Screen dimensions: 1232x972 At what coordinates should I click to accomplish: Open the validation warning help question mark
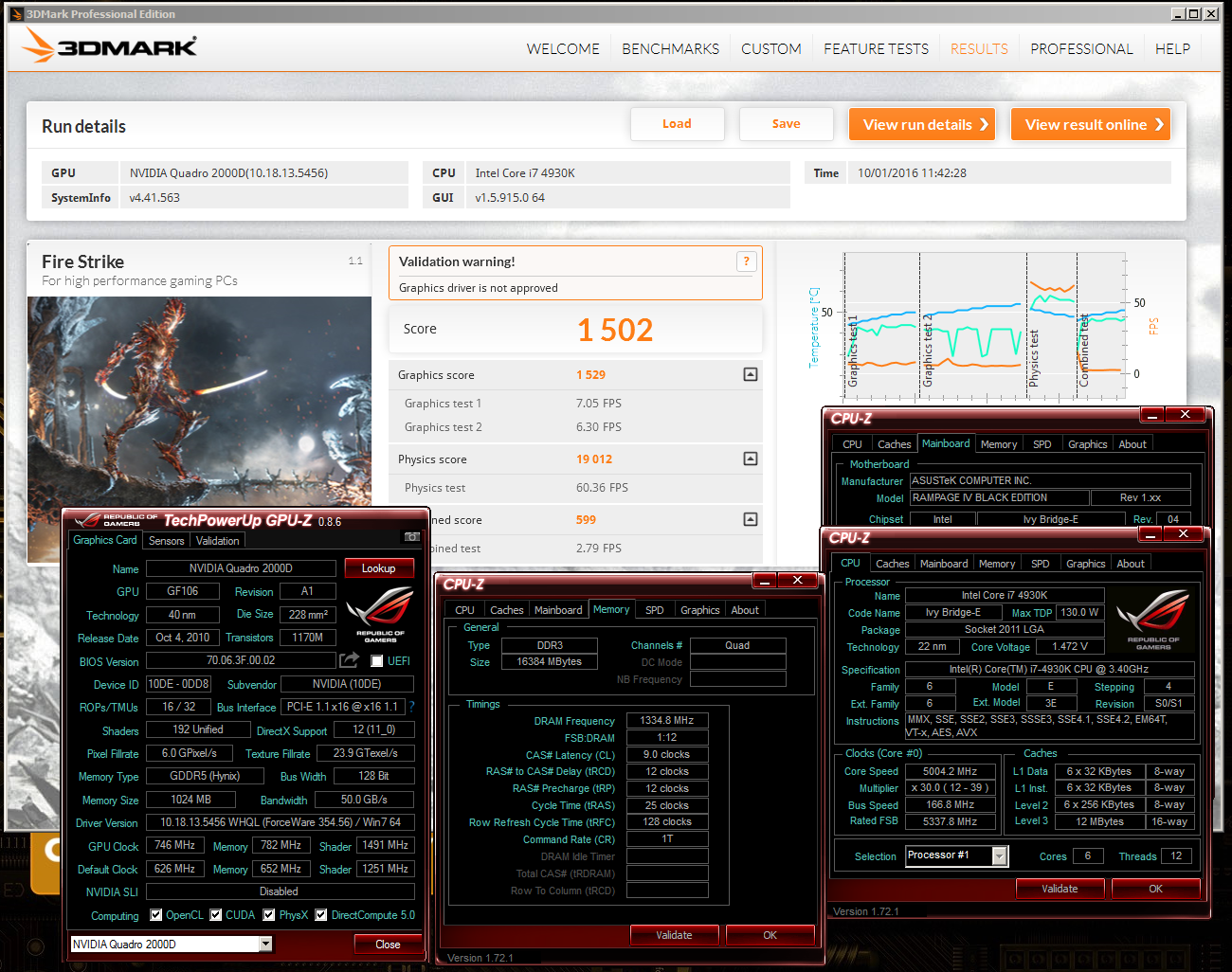tap(746, 261)
